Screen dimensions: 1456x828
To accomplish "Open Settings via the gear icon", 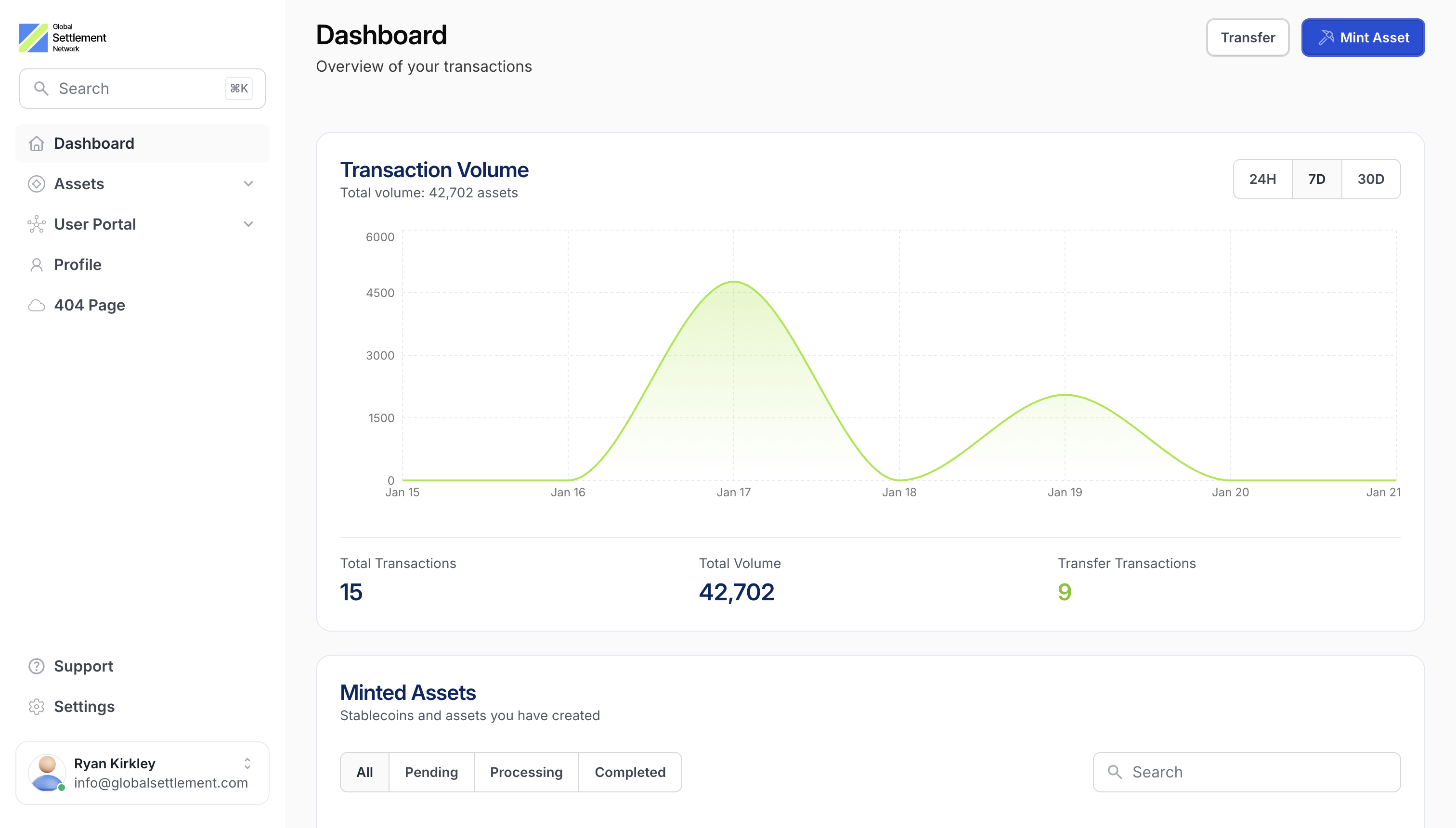I will point(37,706).
